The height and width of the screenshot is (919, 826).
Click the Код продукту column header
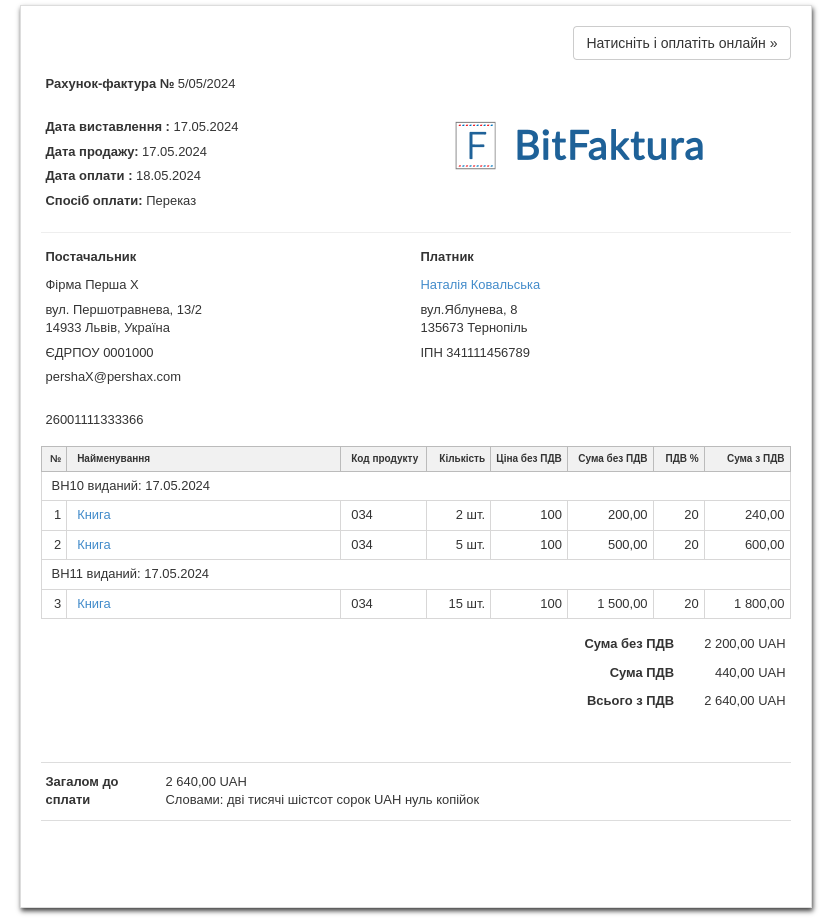[x=384, y=459]
